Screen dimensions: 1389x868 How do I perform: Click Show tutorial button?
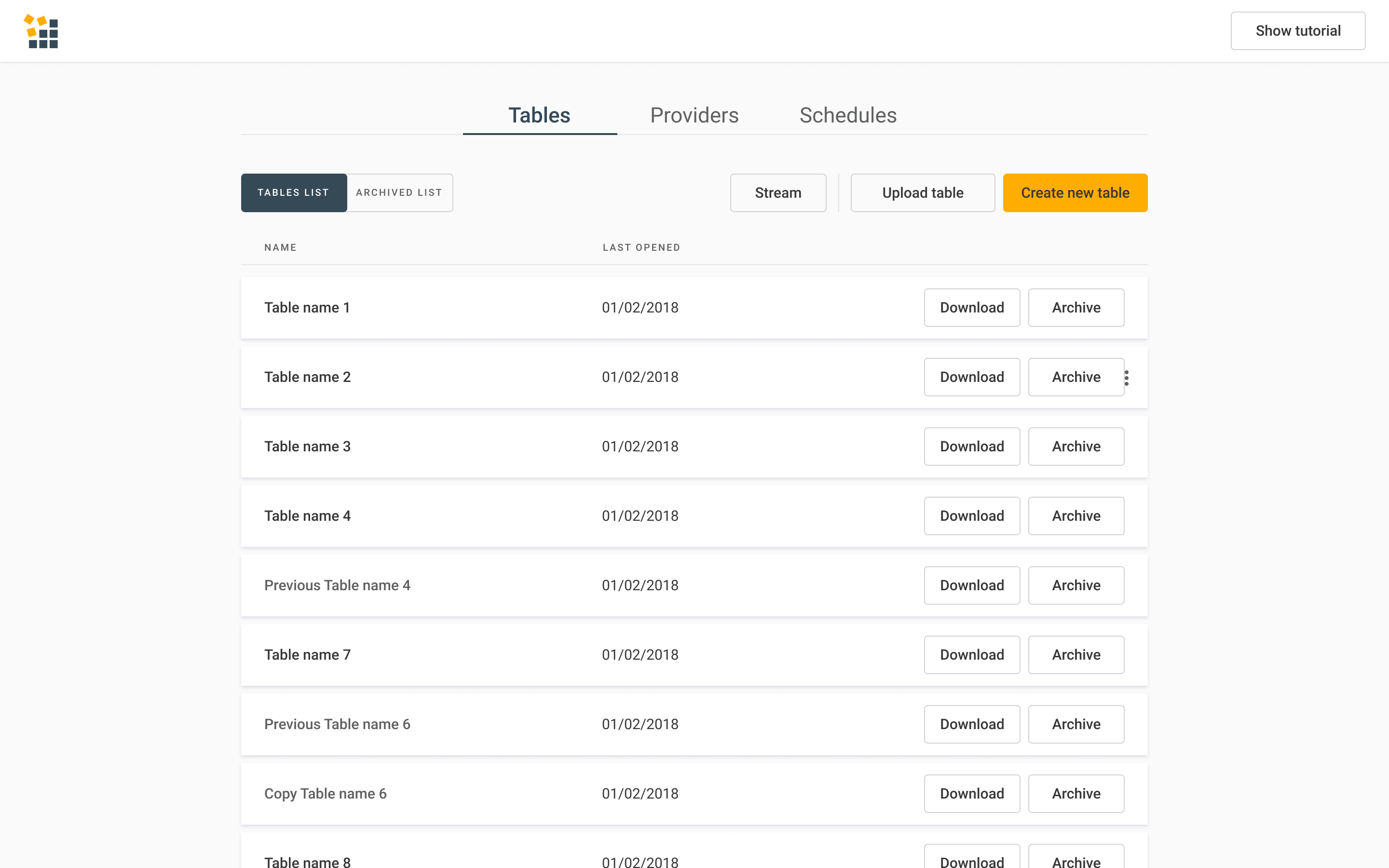1297,31
